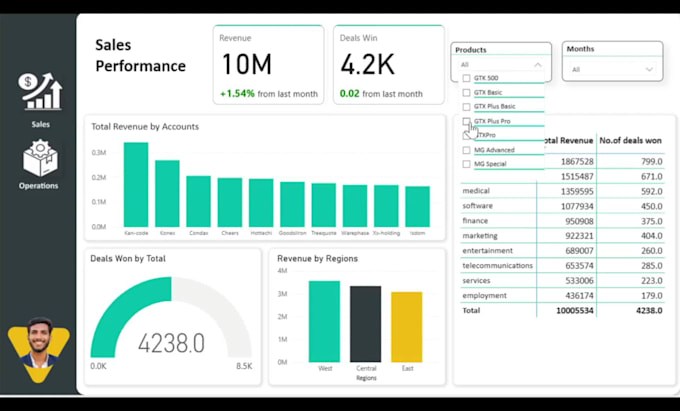The height and width of the screenshot is (411, 680).
Task: Select the software row label
Action: pos(477,206)
